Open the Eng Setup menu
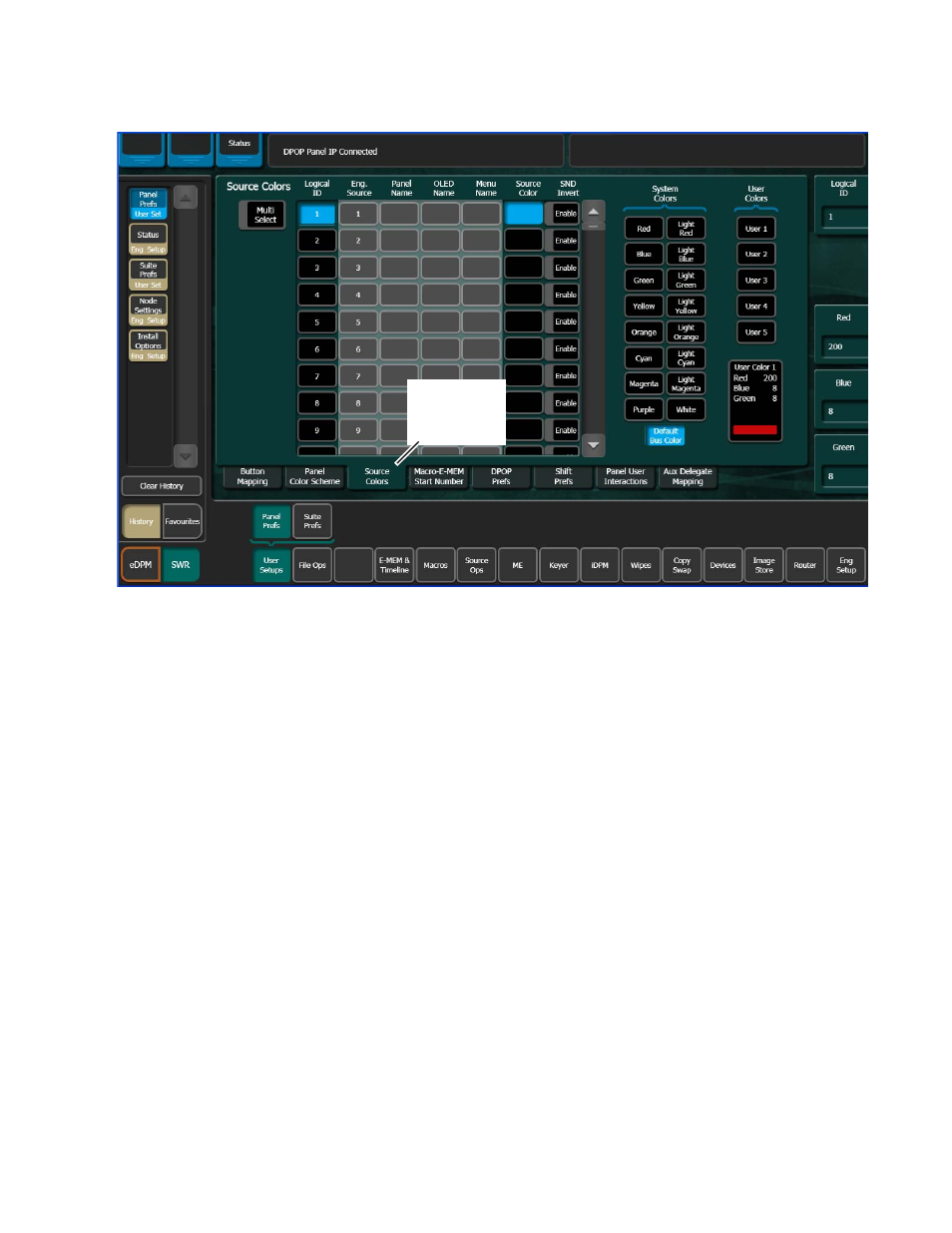The width and height of the screenshot is (952, 1233). tap(846, 565)
